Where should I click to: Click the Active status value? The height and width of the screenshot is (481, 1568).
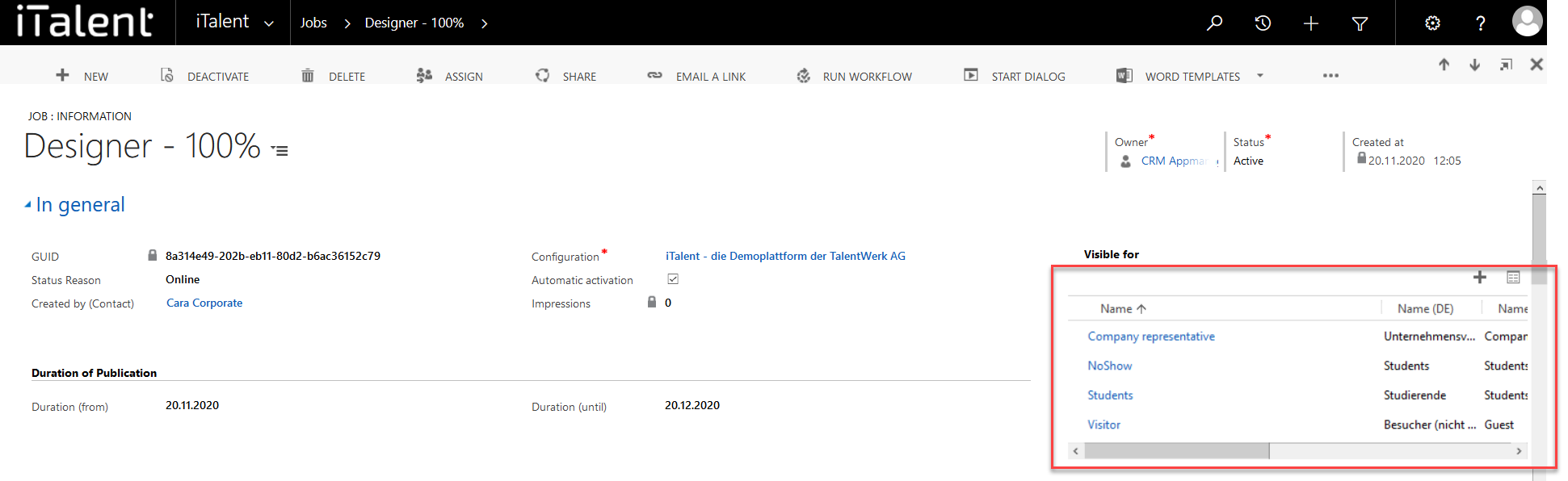[1248, 161]
